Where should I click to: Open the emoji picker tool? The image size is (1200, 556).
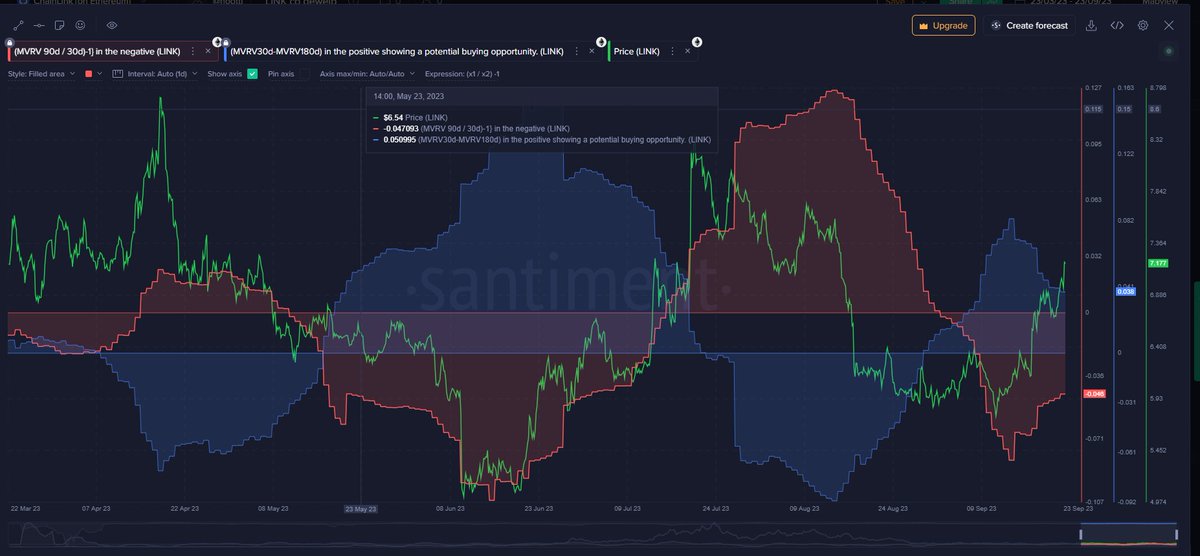[80, 24]
